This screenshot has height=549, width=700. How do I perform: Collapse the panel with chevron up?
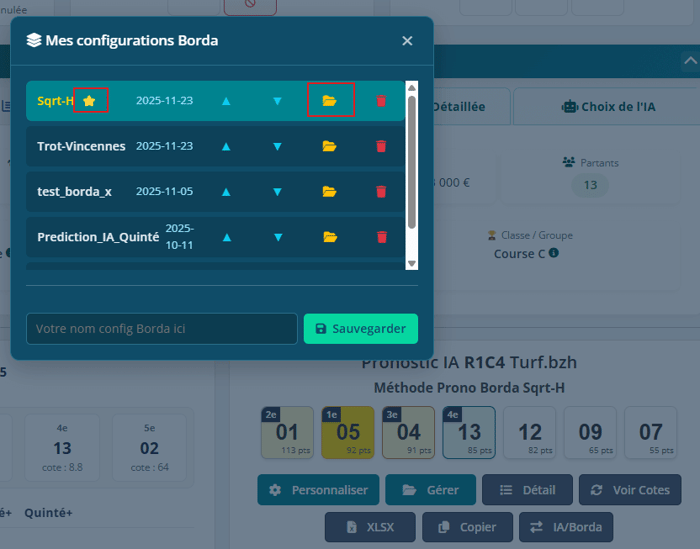[x=691, y=61]
